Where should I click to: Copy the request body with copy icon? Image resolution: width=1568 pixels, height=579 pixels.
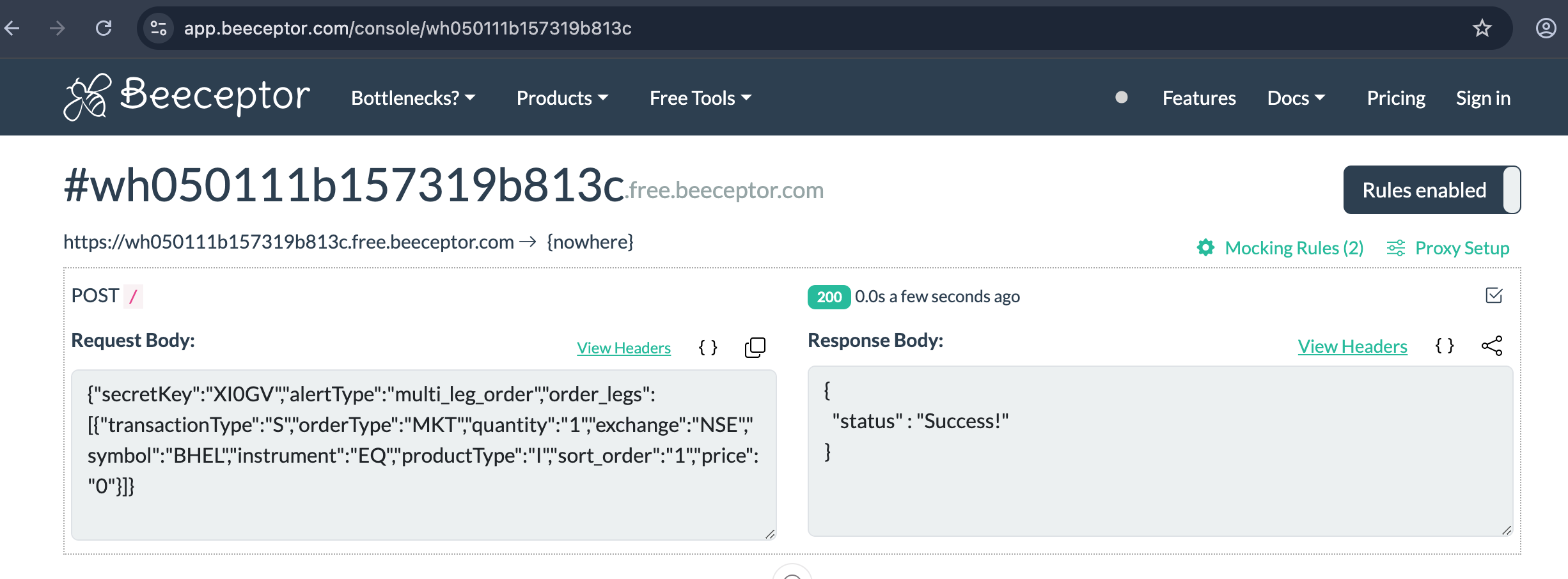755,348
